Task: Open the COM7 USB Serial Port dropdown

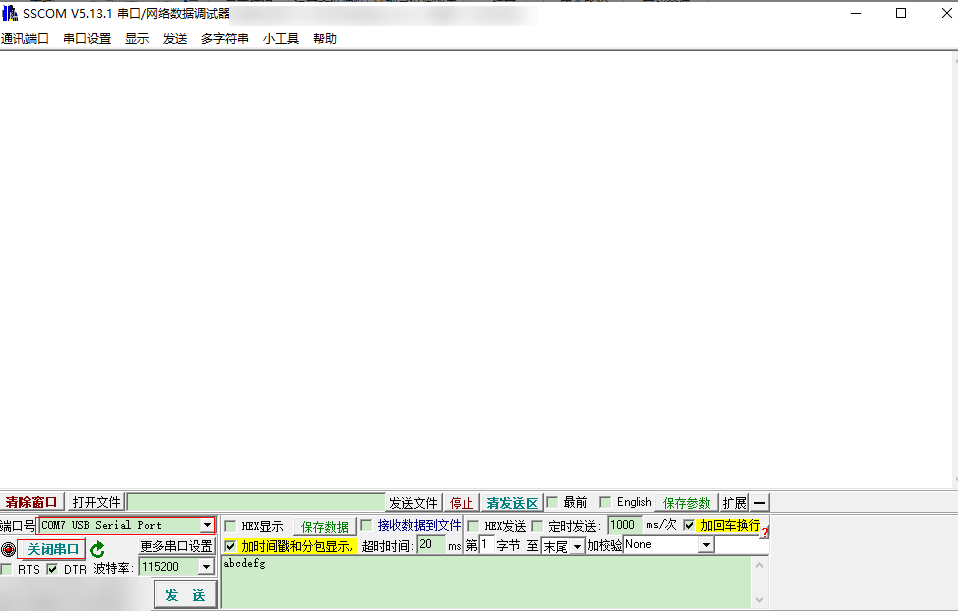Action: [x=207, y=525]
